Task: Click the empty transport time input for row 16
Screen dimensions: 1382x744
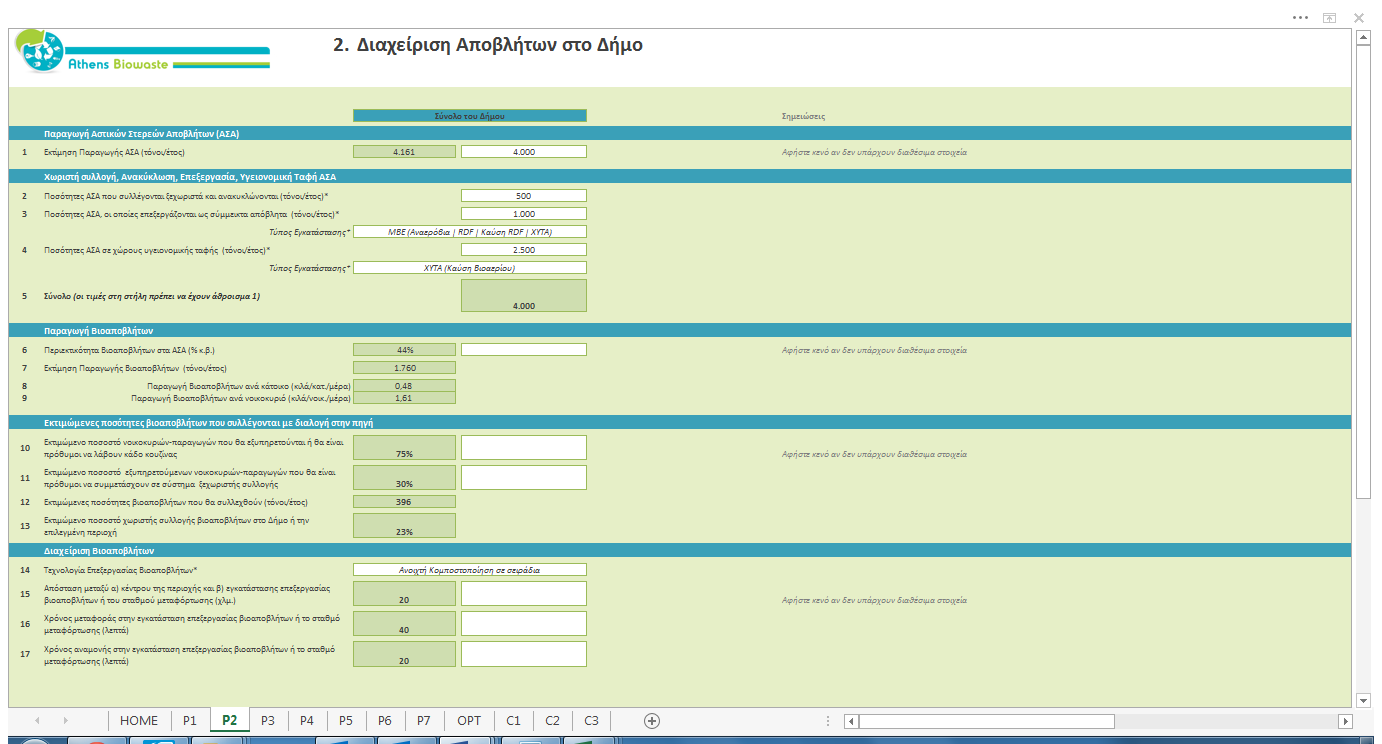Action: [524, 624]
